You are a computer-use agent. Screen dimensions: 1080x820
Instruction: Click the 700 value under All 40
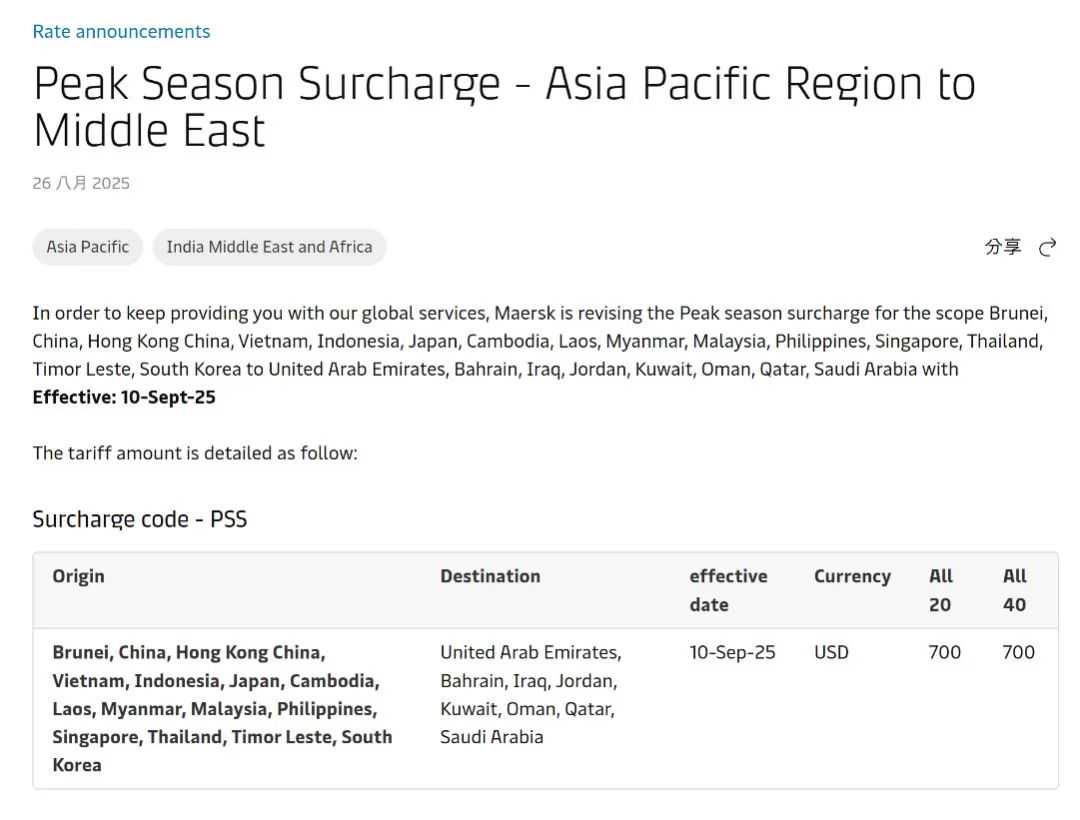click(1018, 652)
